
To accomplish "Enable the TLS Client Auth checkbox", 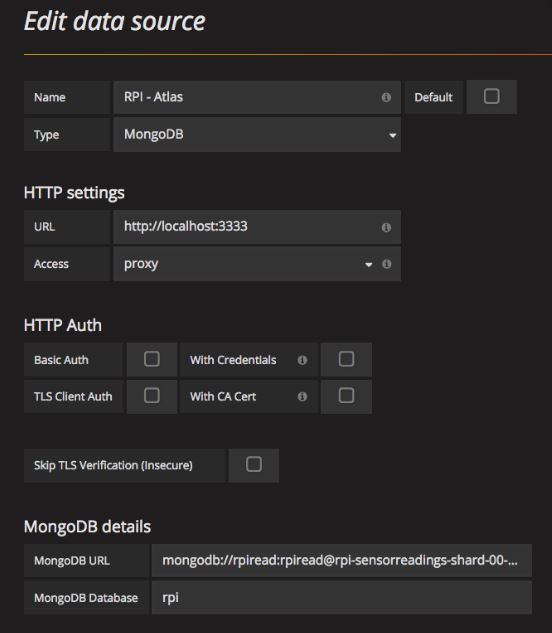I will [152, 396].
